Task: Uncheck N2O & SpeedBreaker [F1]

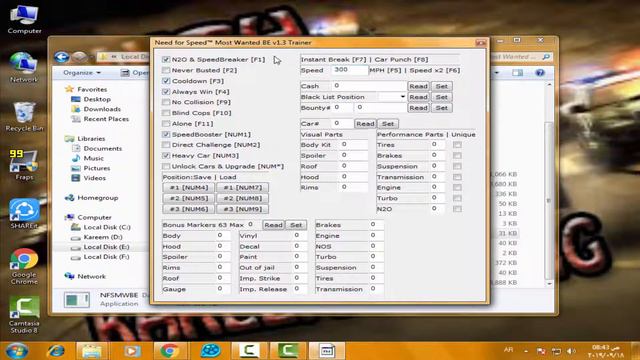Action: (x=166, y=60)
